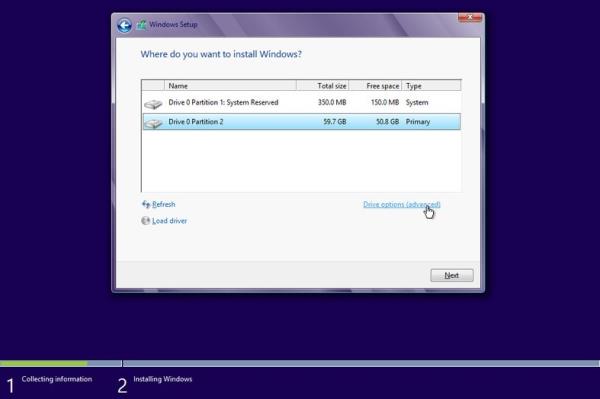The height and width of the screenshot is (399, 600).
Task: Sort by the Type column header
Action: [x=432, y=86]
